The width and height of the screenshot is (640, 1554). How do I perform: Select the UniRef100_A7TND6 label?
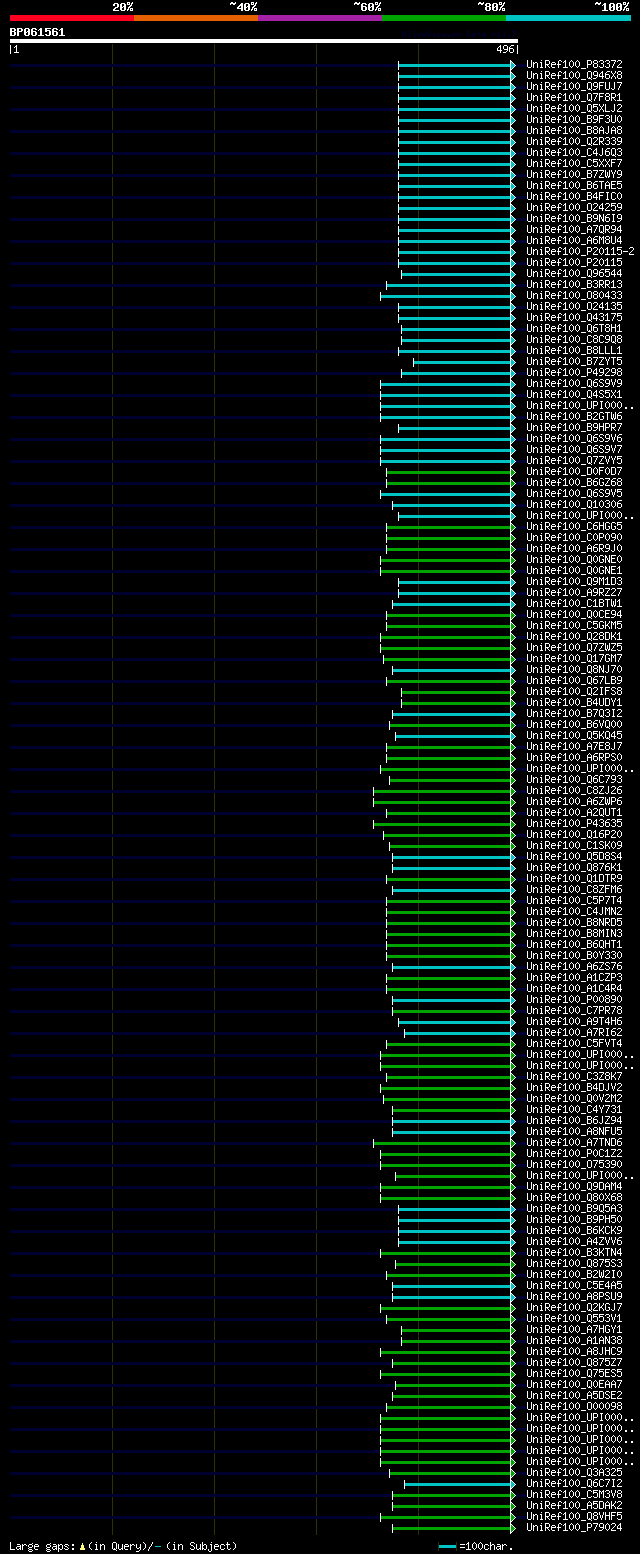click(574, 1143)
